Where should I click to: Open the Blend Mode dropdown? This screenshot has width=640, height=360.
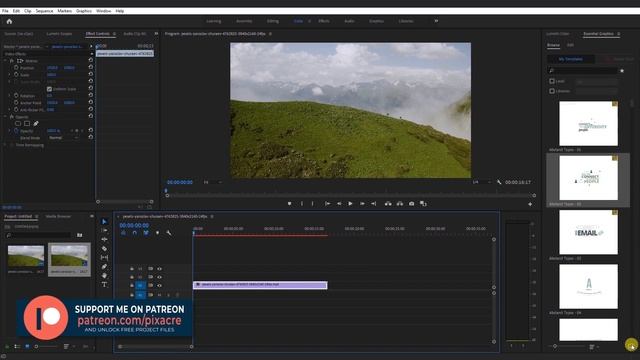tap(63, 138)
